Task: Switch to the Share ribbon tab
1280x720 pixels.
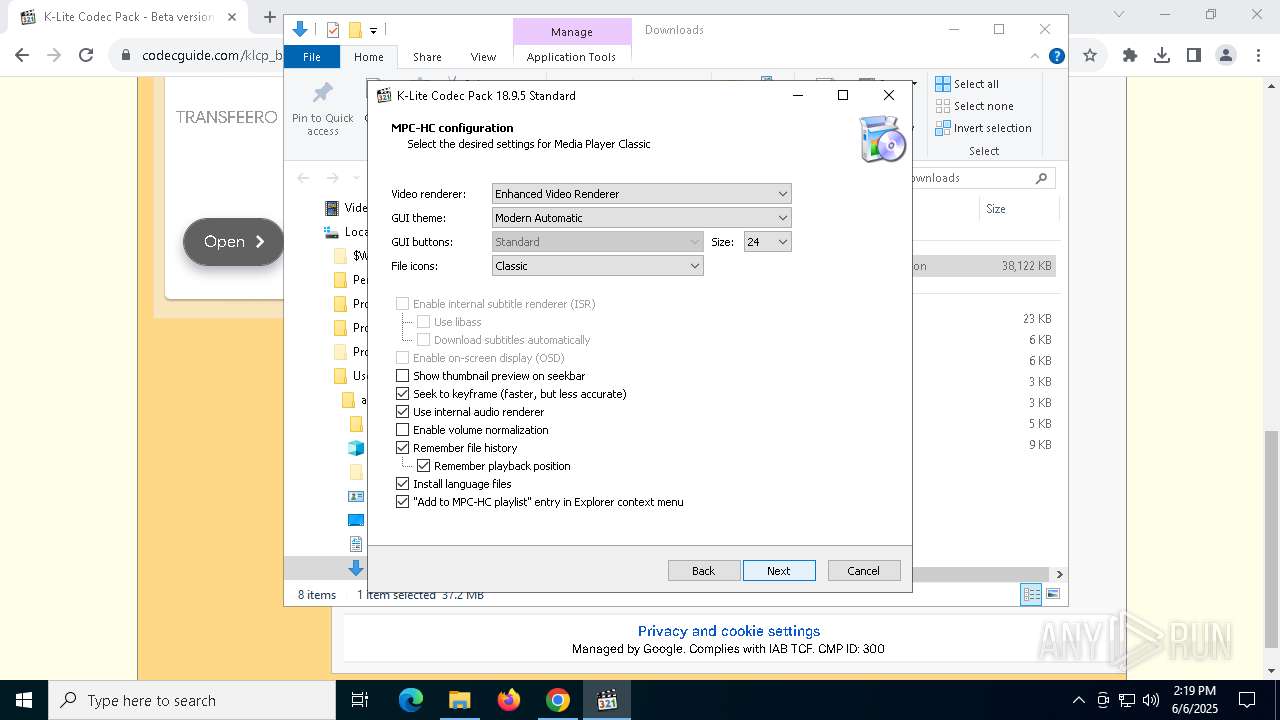Action: tap(427, 57)
